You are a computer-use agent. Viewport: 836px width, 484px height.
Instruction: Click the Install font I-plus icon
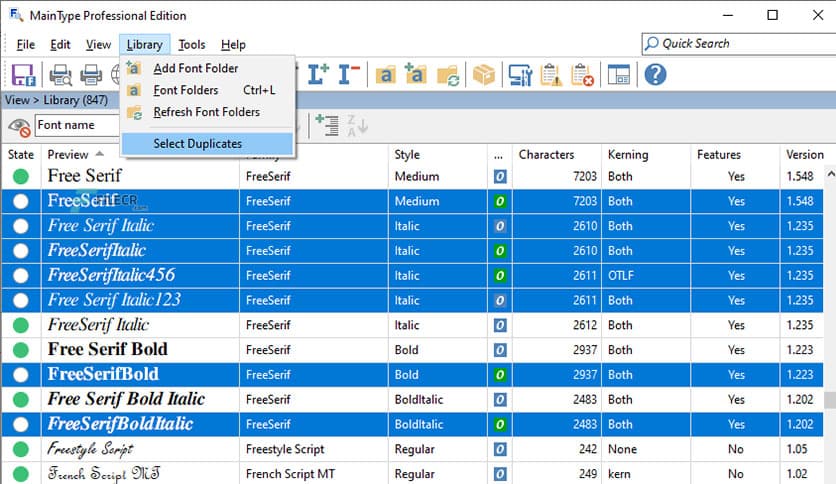click(318, 75)
